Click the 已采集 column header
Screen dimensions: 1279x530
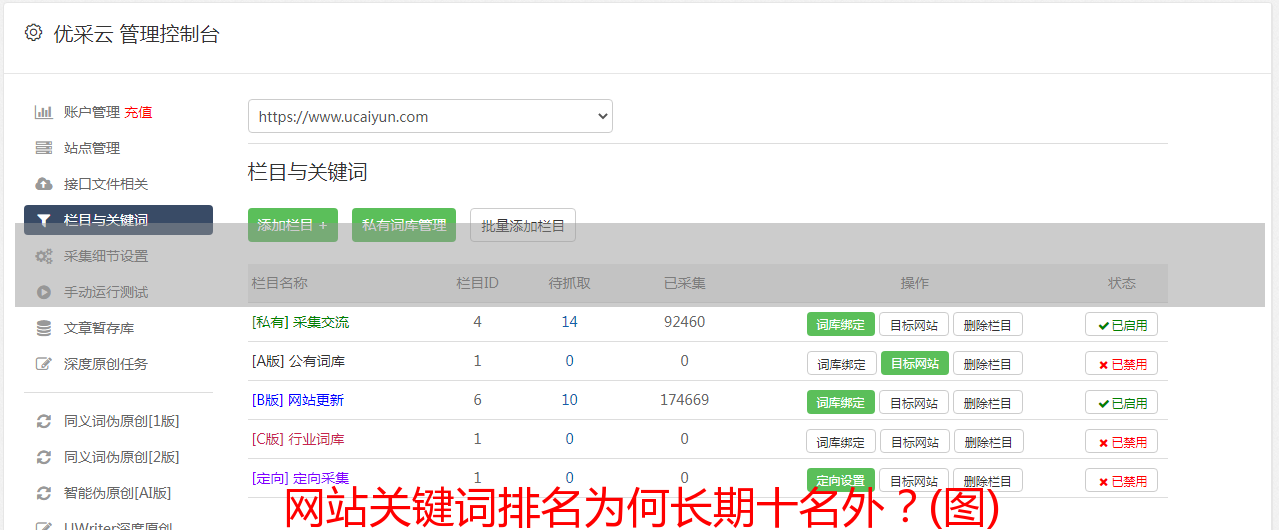[685, 283]
